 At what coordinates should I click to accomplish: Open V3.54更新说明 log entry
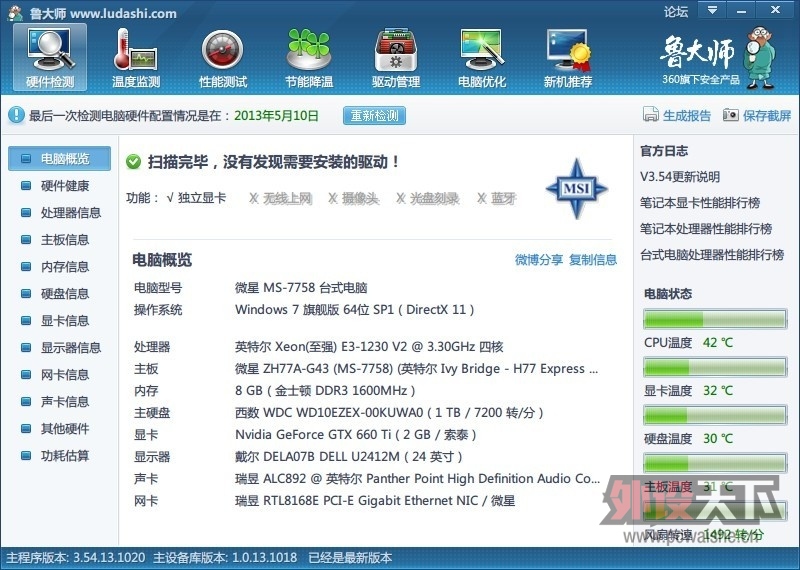(680, 177)
